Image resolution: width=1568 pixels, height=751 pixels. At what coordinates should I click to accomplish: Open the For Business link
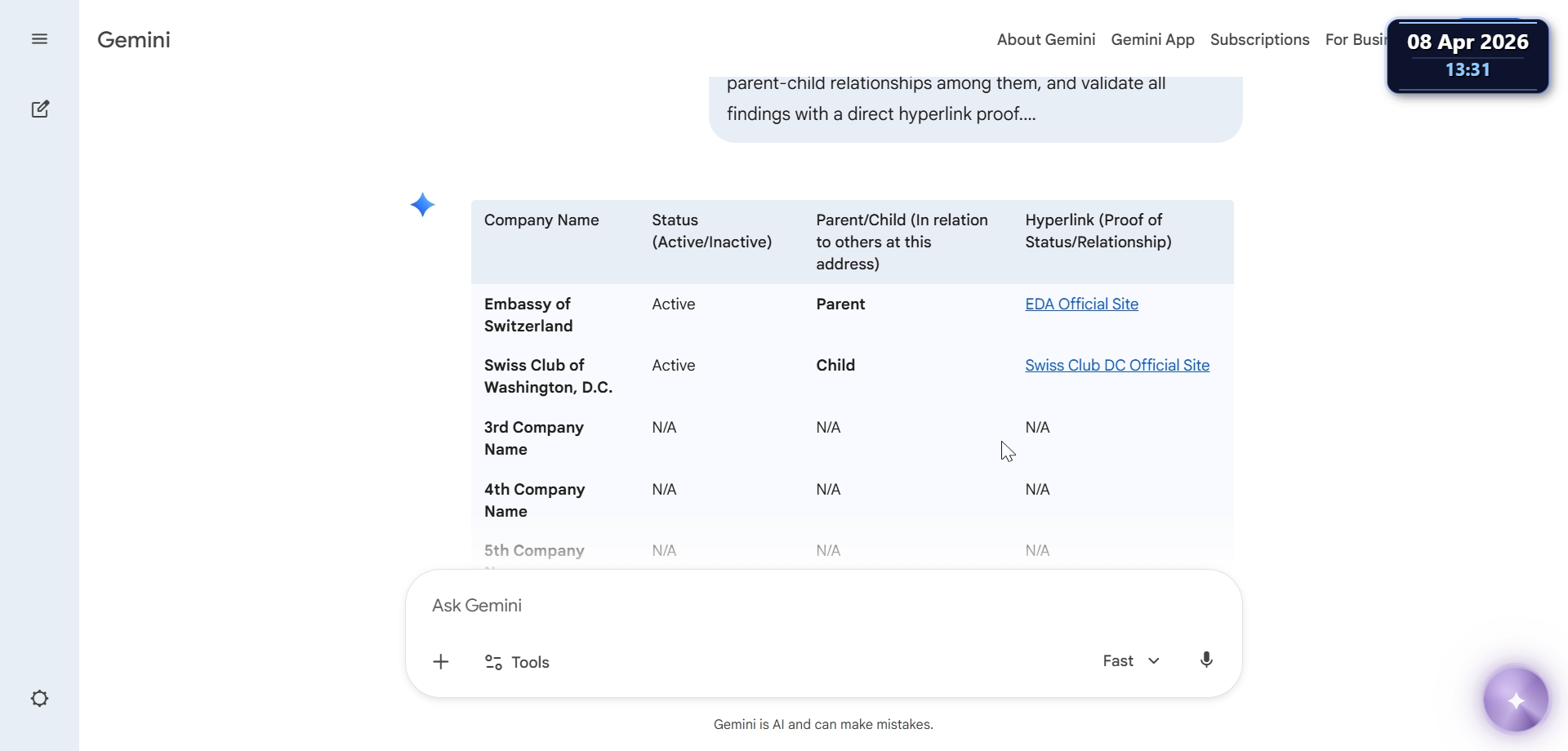pyautogui.click(x=1355, y=40)
